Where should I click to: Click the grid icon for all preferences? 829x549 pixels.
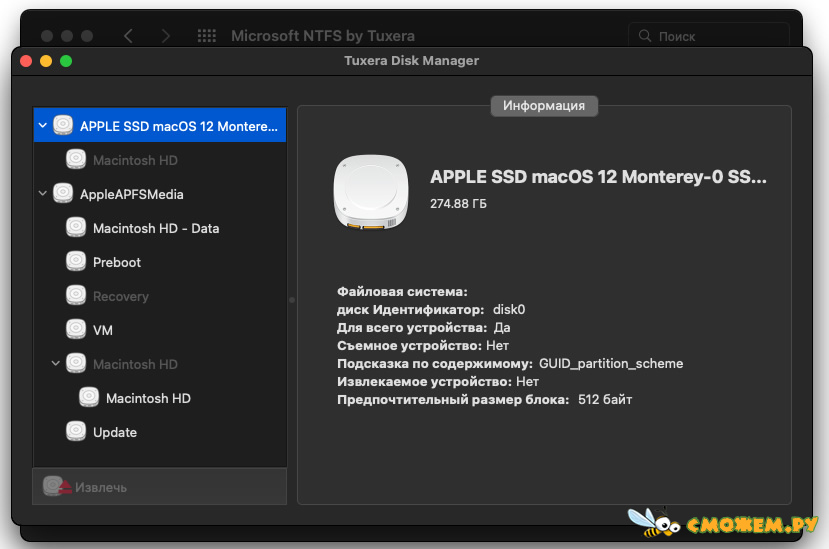[x=207, y=36]
